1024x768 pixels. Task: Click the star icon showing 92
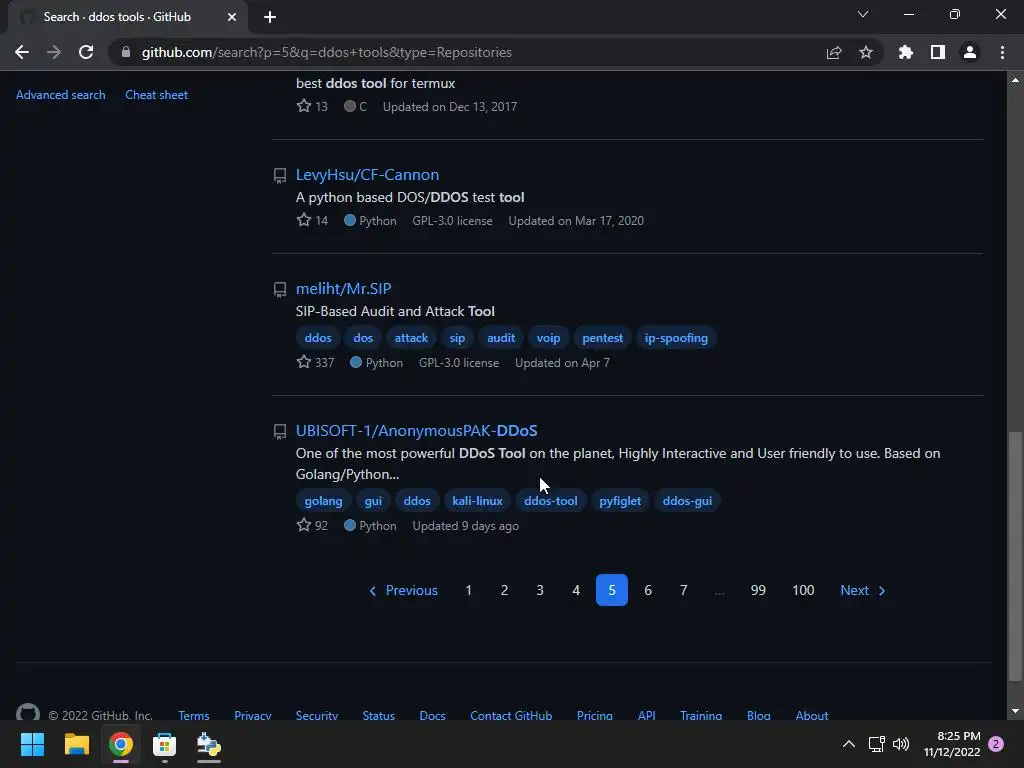[x=304, y=525]
